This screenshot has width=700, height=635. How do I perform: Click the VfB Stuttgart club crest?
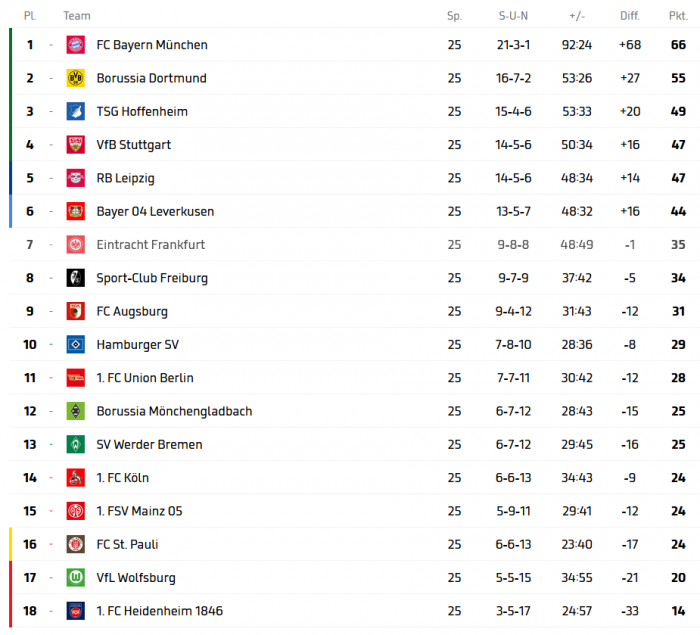(x=75, y=145)
